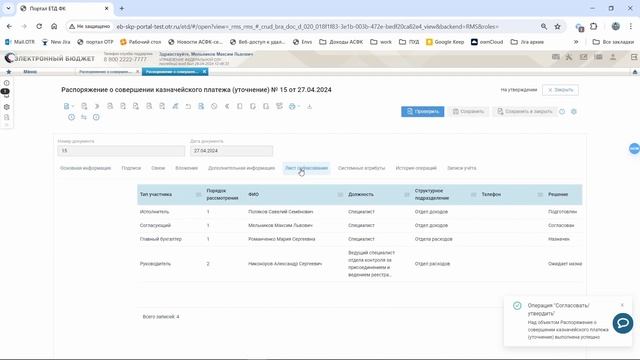Close the active blue Распоряжение tab
The height and width of the screenshot is (360, 640).
[204, 72]
